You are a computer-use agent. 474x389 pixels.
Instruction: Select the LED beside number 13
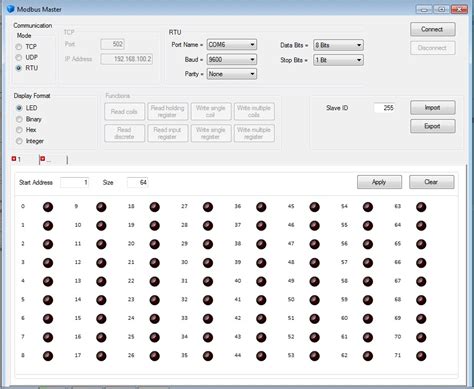point(101,282)
